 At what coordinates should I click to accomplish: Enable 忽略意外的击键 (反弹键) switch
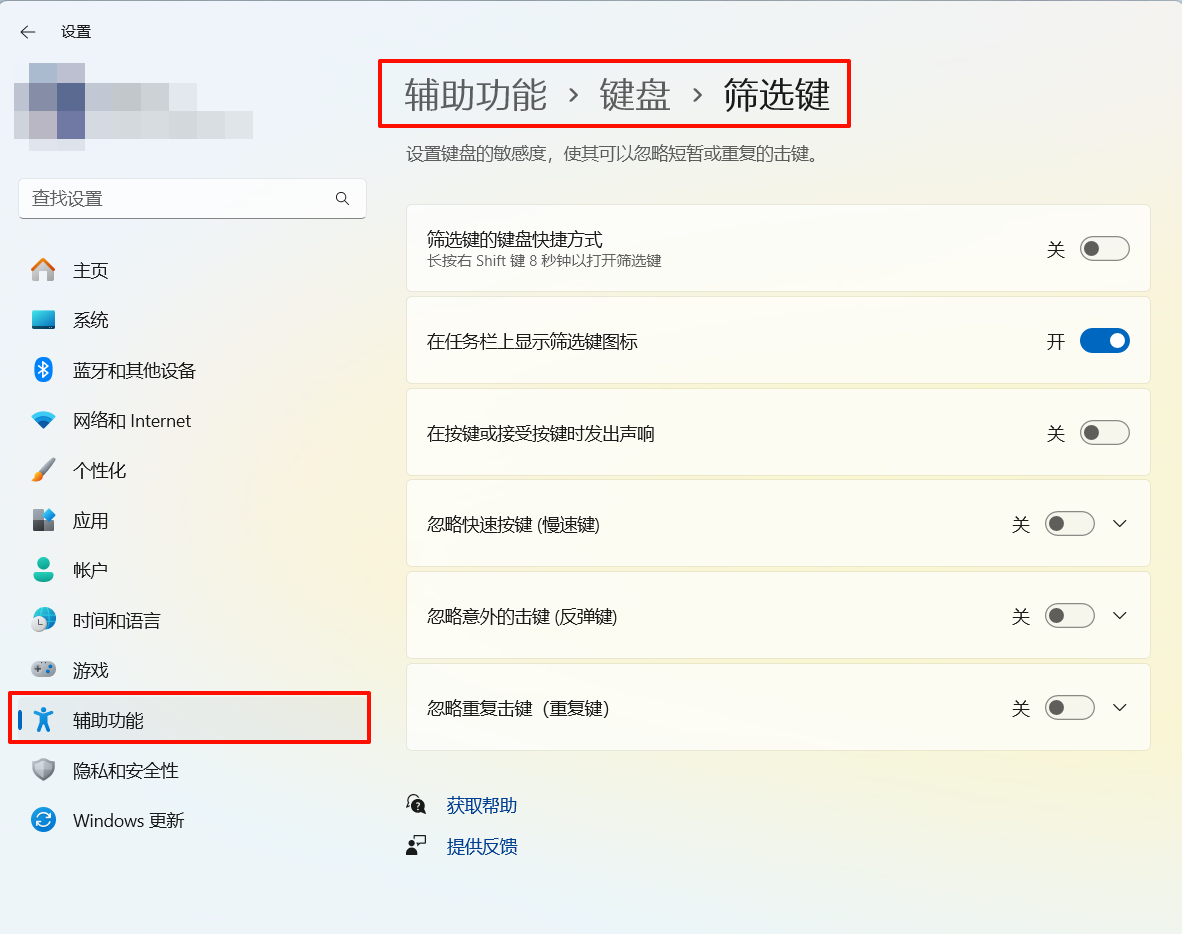point(1069,616)
